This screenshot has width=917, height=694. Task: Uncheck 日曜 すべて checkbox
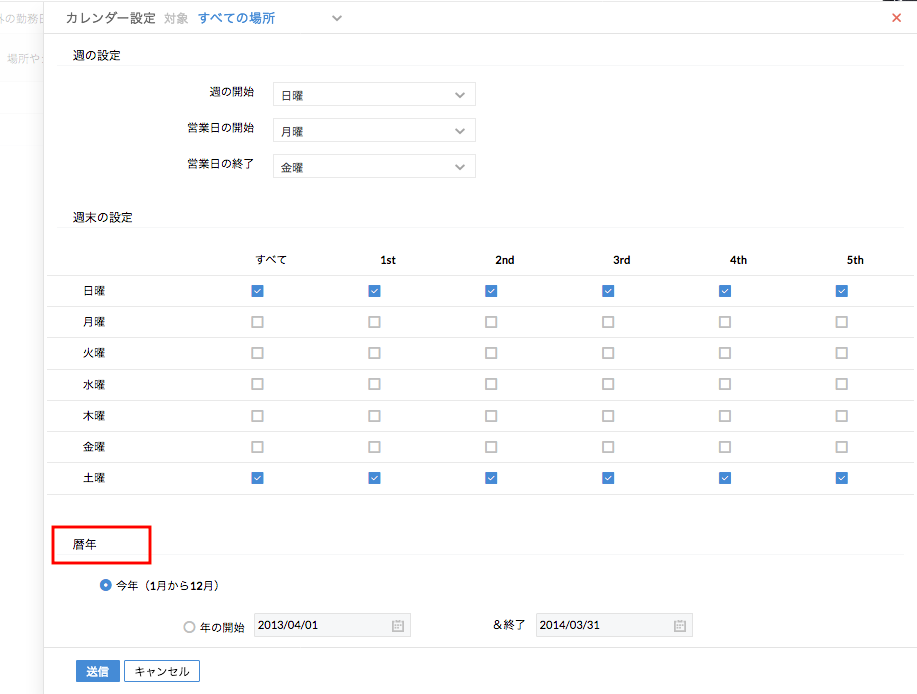click(x=257, y=291)
